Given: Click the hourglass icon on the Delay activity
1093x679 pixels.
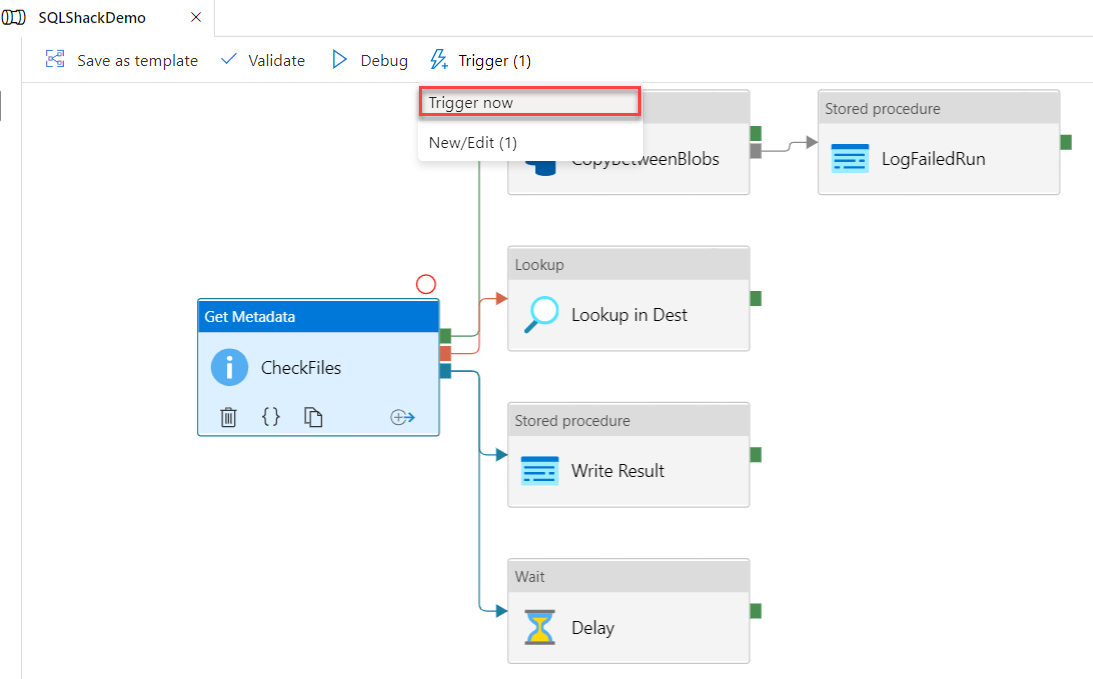Looking at the screenshot, I should [x=540, y=627].
